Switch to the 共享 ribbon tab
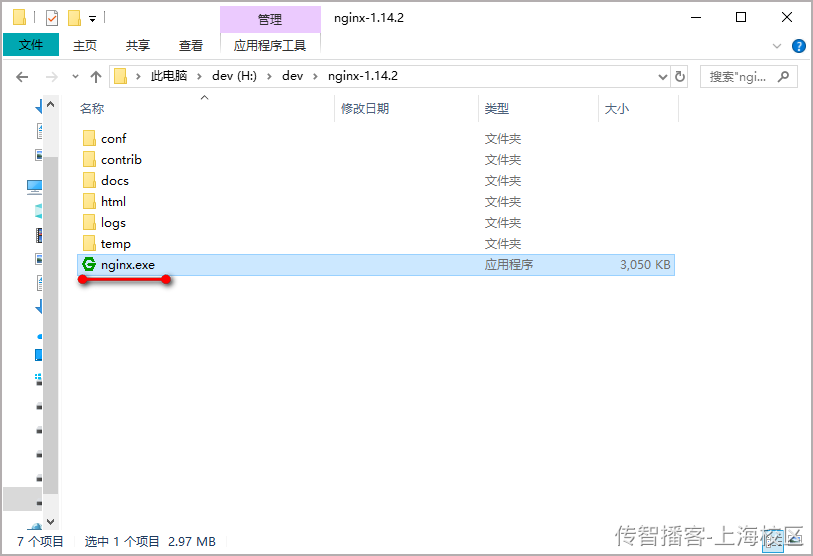Screen dimensions: 813x556 click(137, 46)
